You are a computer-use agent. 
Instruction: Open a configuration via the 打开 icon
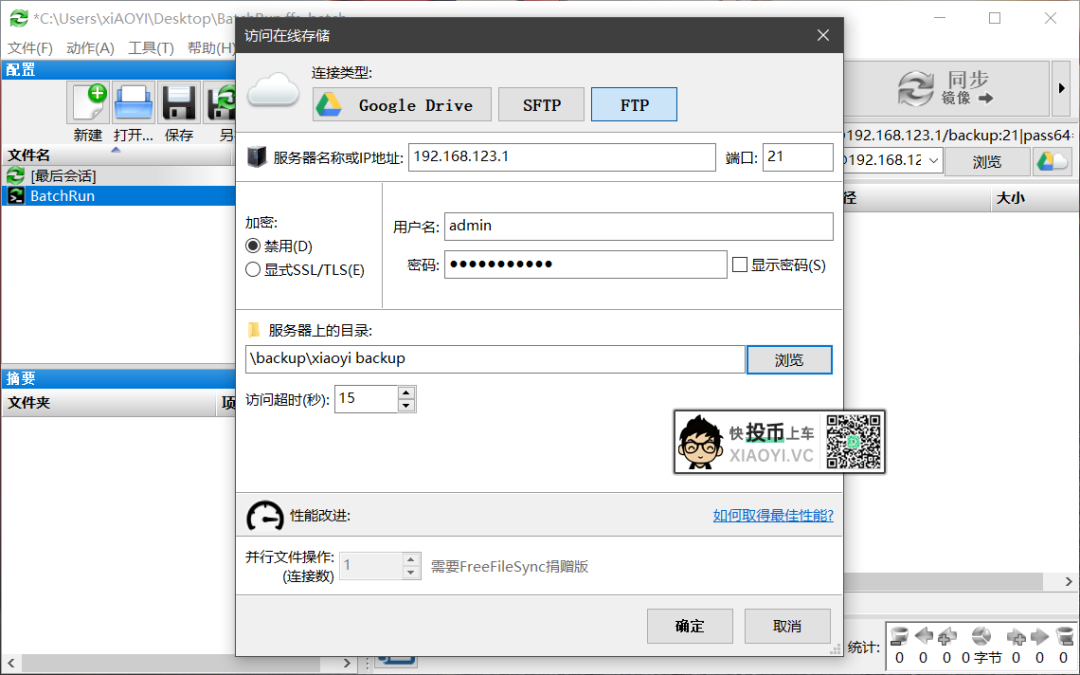click(x=133, y=102)
